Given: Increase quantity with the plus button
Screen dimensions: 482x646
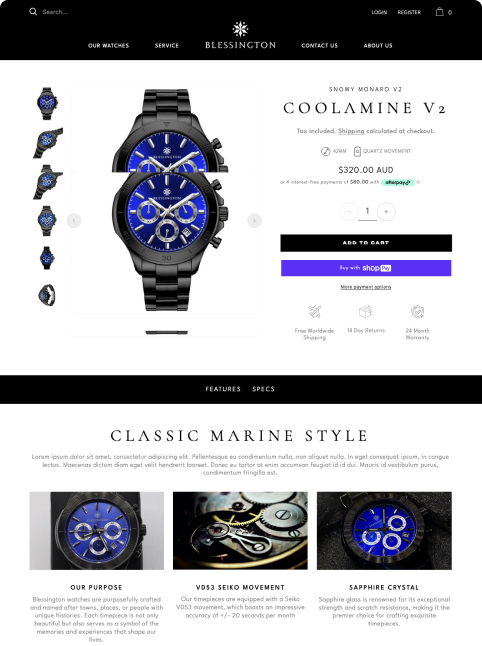Looking at the screenshot, I should (386, 211).
